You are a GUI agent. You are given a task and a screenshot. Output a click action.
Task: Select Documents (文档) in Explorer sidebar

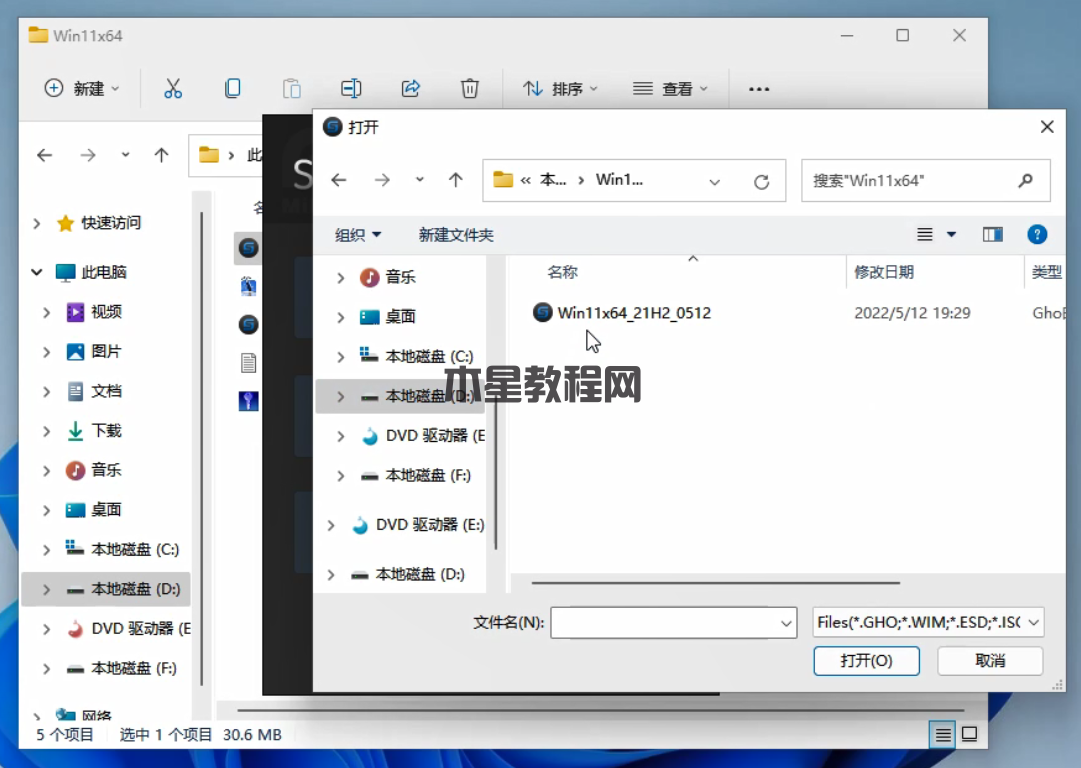click(106, 392)
